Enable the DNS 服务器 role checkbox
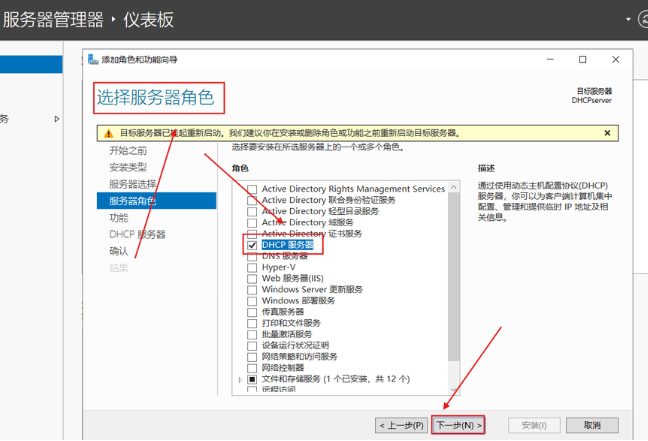This screenshot has width=648, height=441. pos(252,256)
